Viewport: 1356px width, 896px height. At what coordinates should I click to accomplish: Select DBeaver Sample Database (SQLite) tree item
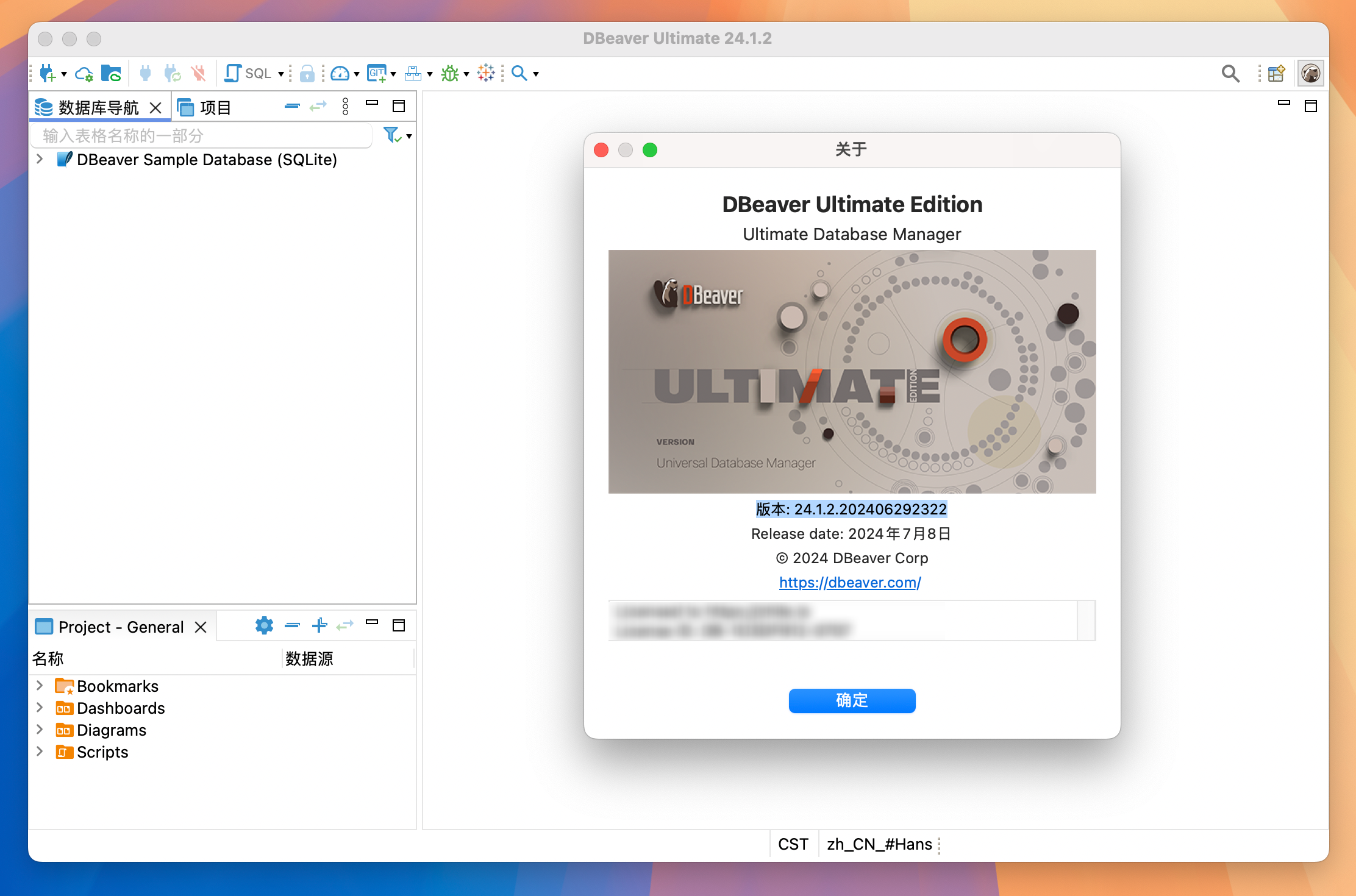(x=197, y=160)
